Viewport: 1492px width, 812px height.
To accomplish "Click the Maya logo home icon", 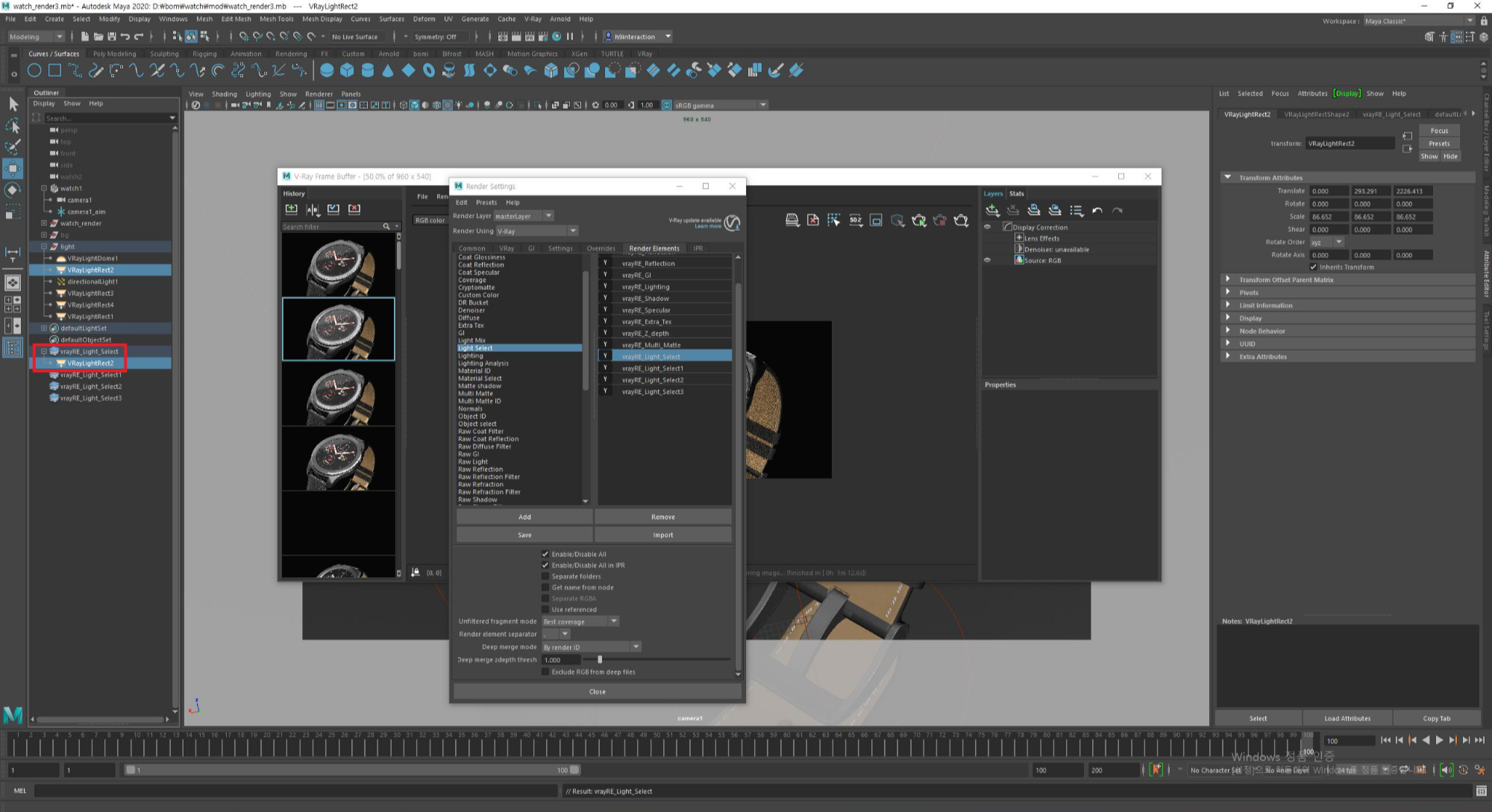I will [x=13, y=715].
